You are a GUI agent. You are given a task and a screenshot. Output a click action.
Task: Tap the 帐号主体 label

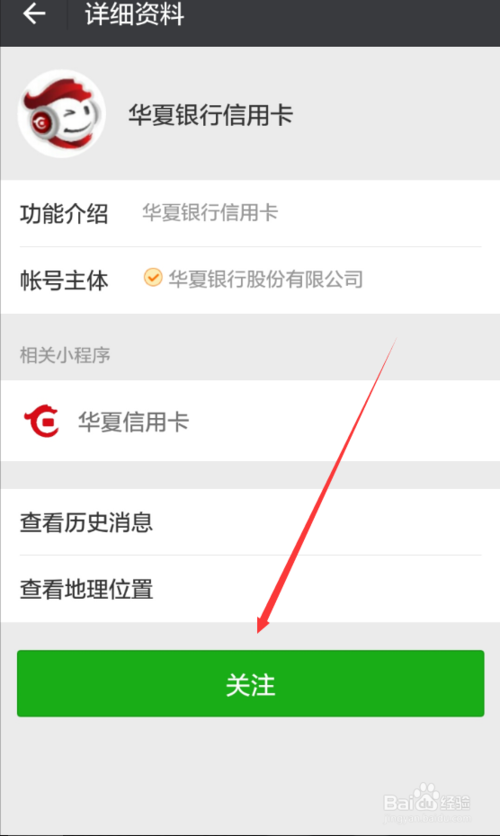(x=64, y=280)
